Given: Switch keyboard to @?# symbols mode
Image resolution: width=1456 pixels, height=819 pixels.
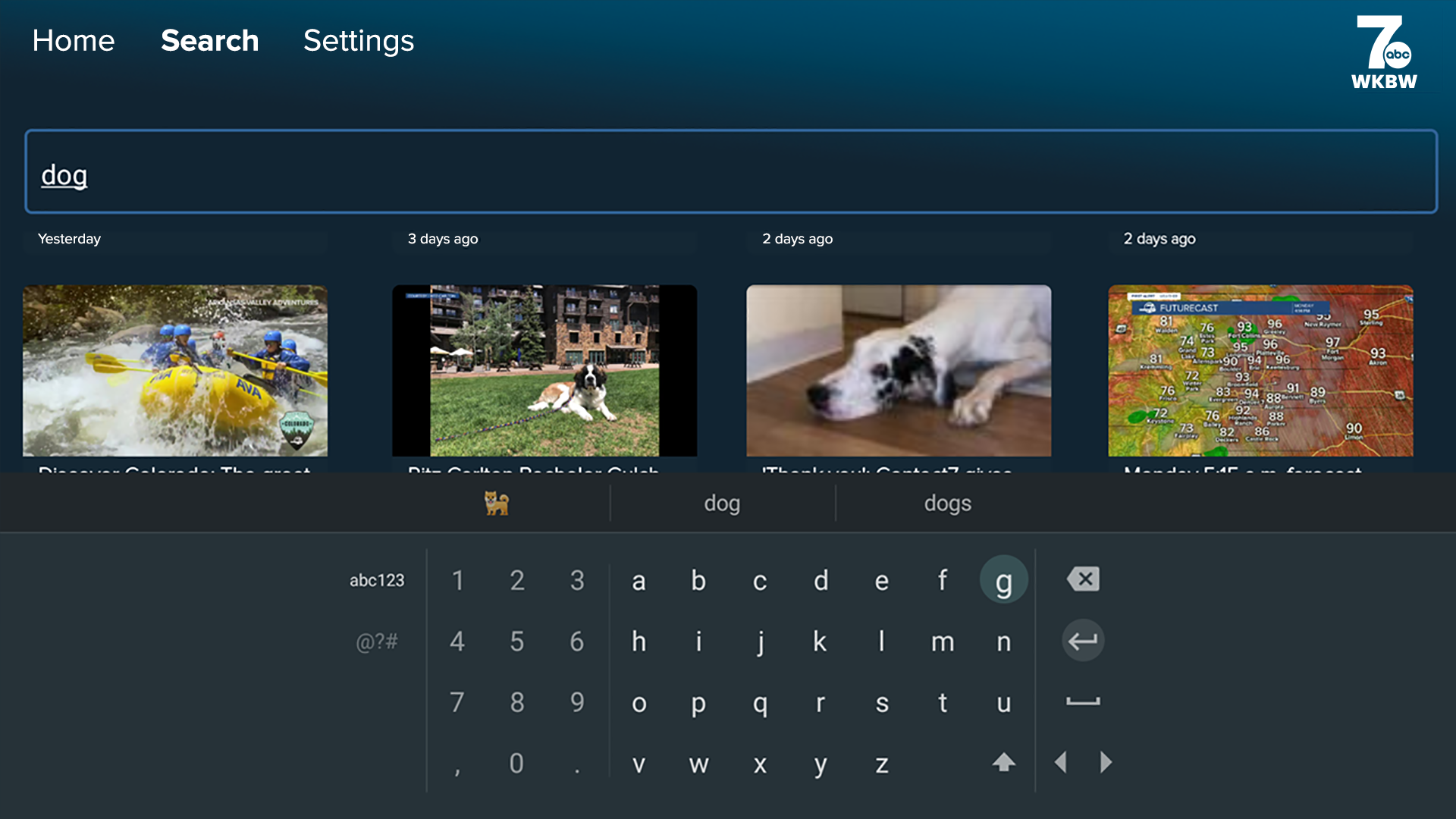Looking at the screenshot, I should pyautogui.click(x=377, y=641).
